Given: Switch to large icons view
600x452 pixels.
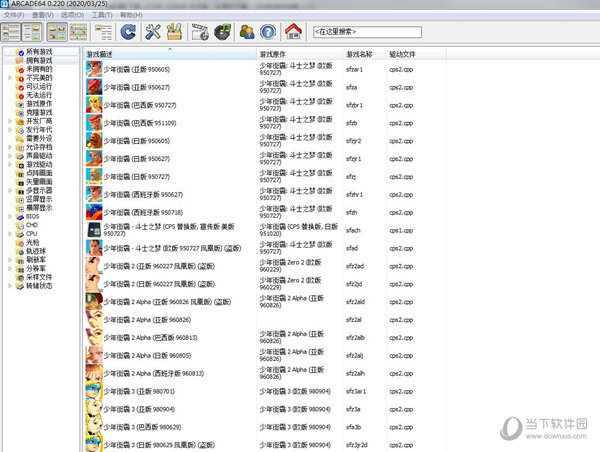Looking at the screenshot, I should point(57,32).
